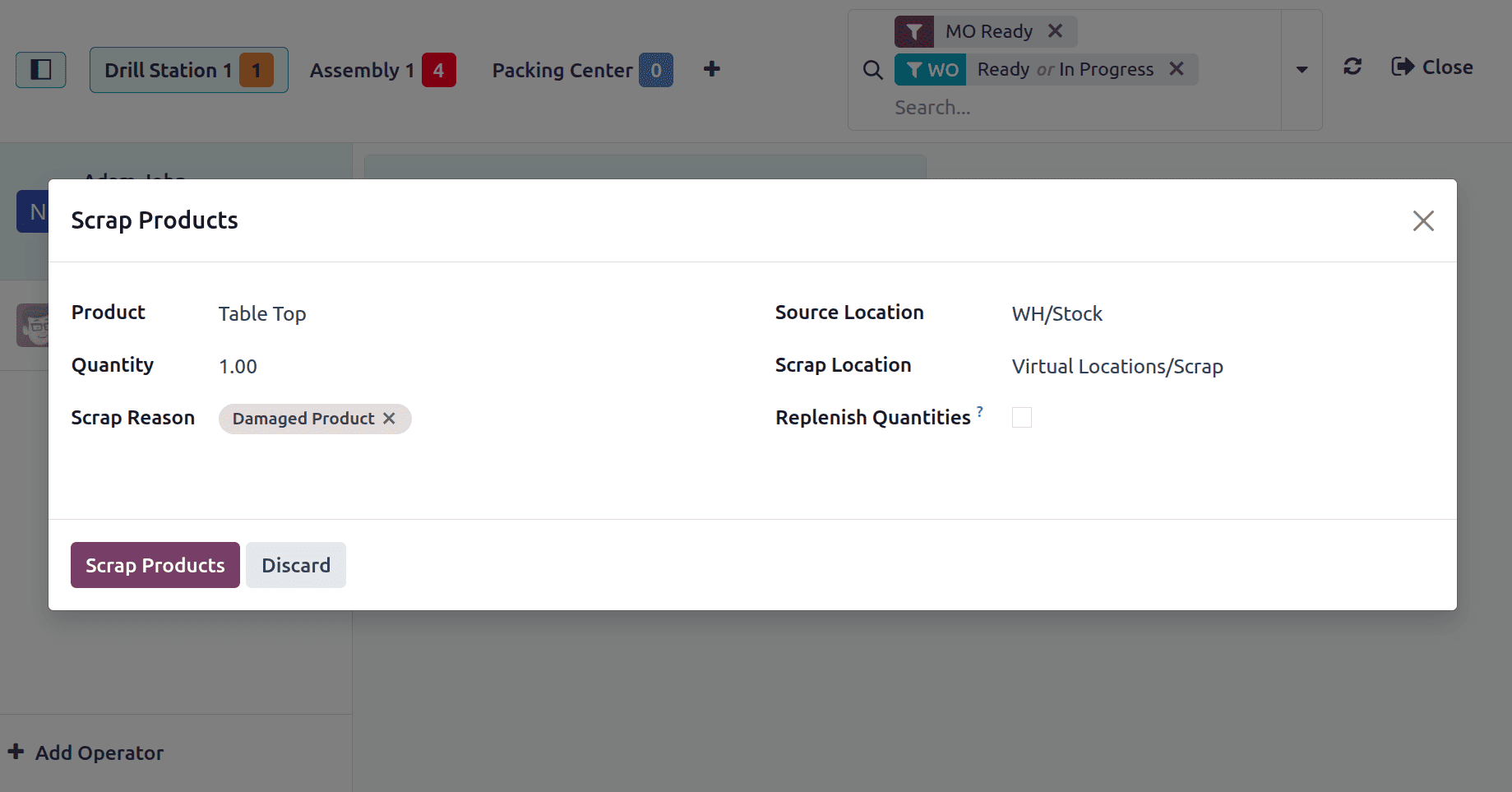The height and width of the screenshot is (792, 1512).
Task: Remove the Damaged Product tag
Action: point(389,419)
